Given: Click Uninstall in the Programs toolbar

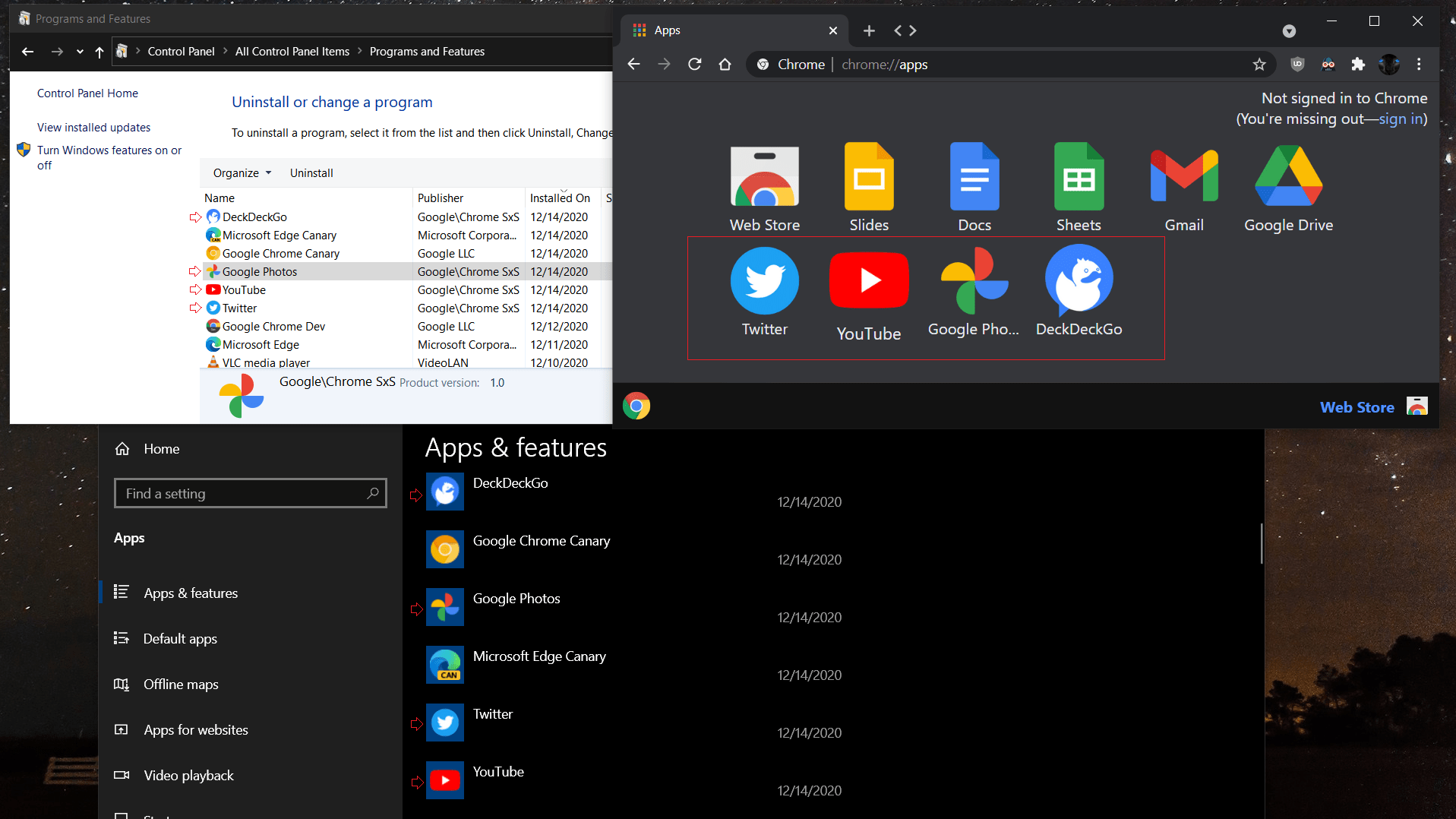Looking at the screenshot, I should tap(311, 173).
